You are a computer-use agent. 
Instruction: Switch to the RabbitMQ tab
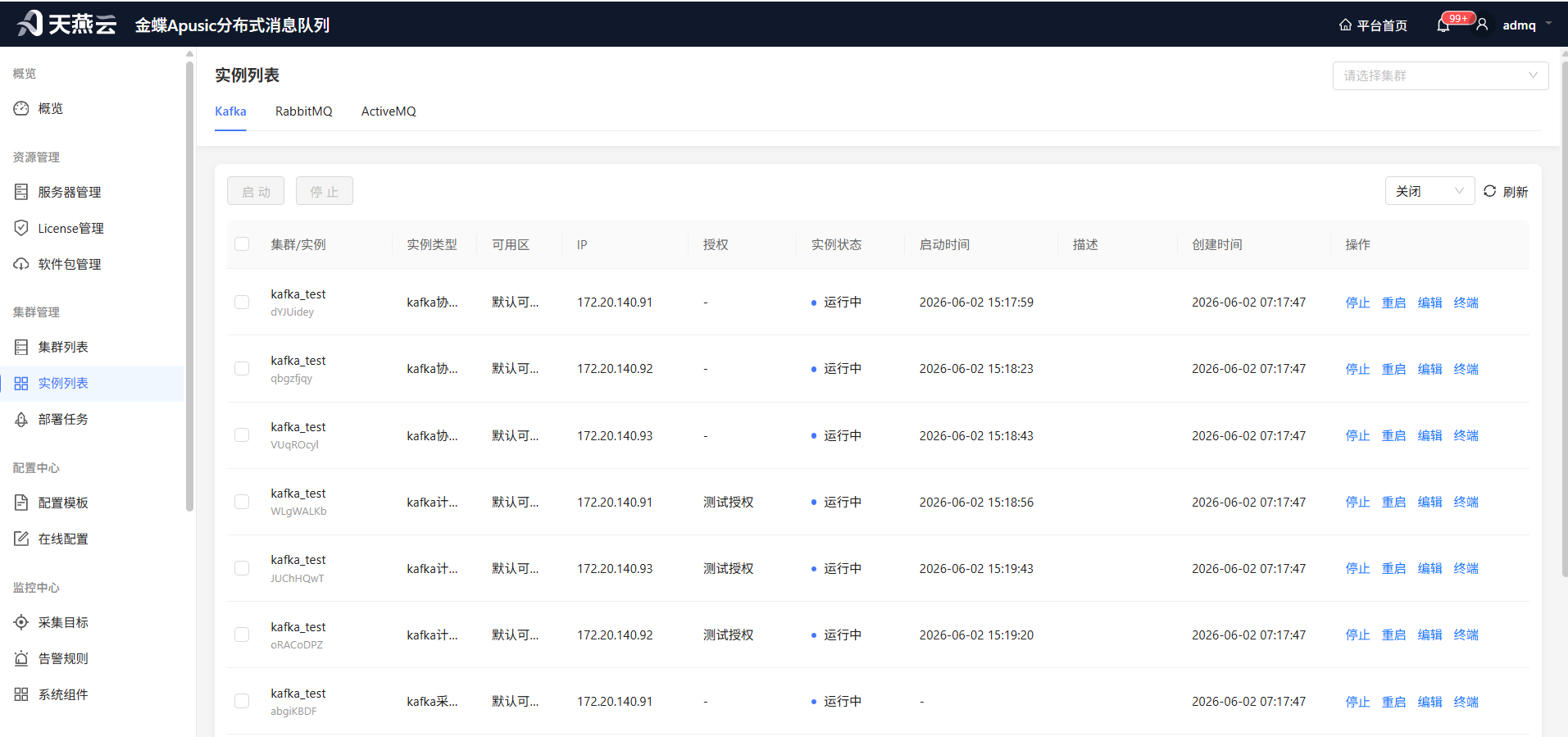click(304, 111)
